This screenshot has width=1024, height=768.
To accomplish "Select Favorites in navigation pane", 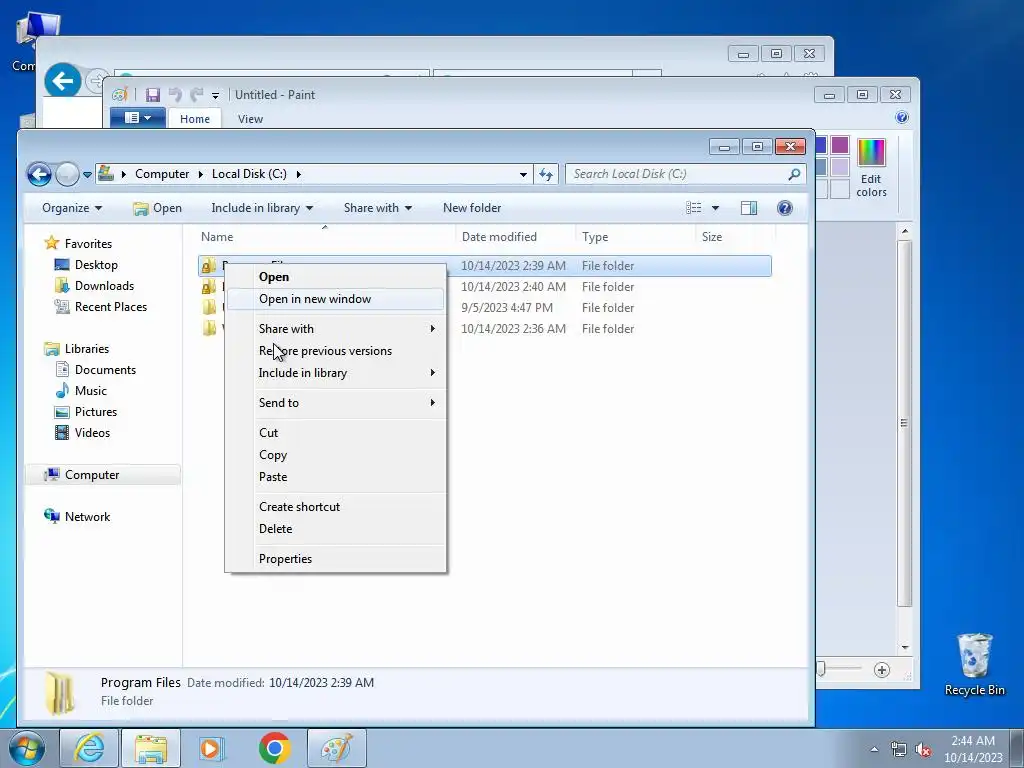I will click(x=78, y=244).
